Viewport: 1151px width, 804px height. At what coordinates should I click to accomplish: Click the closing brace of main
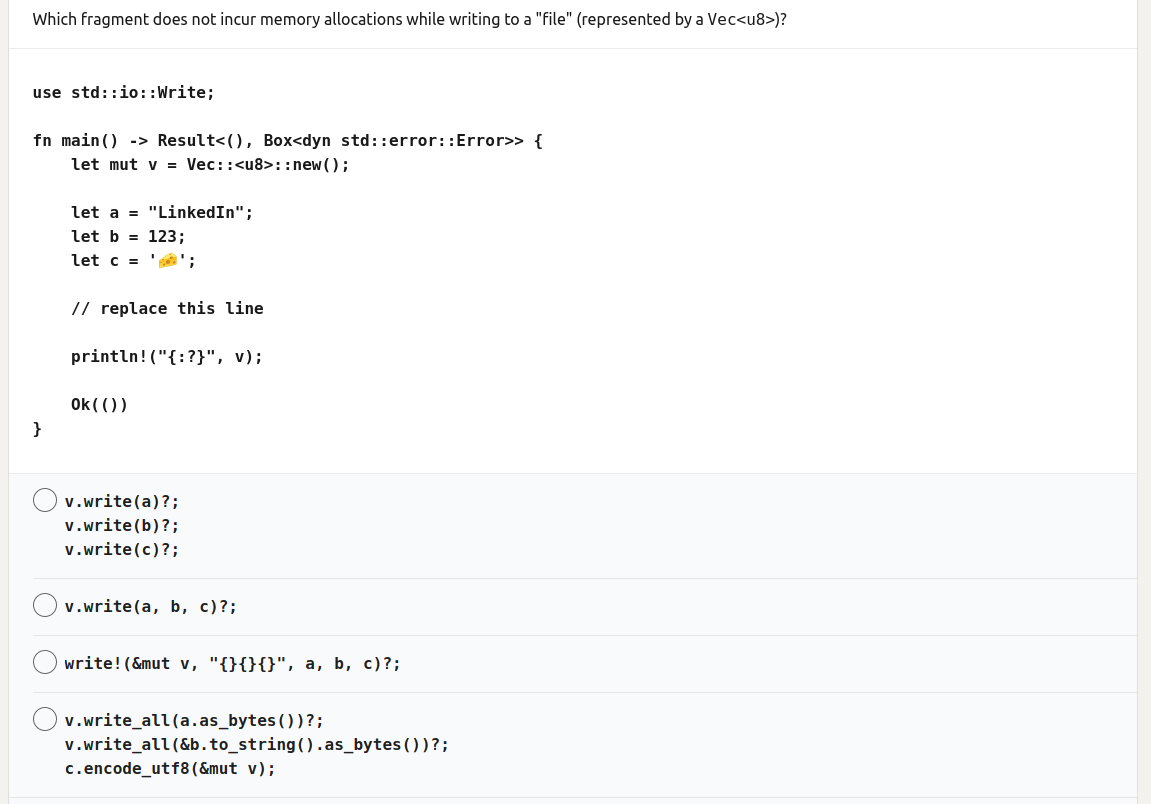coord(36,428)
